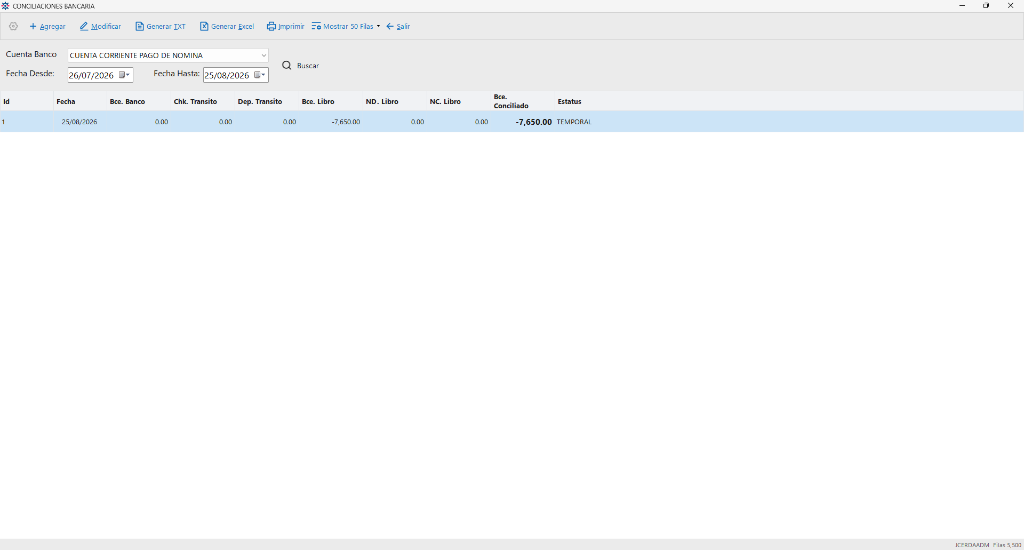Click the 0.00 cell under ND. Libro

pyautogui.click(x=395, y=121)
